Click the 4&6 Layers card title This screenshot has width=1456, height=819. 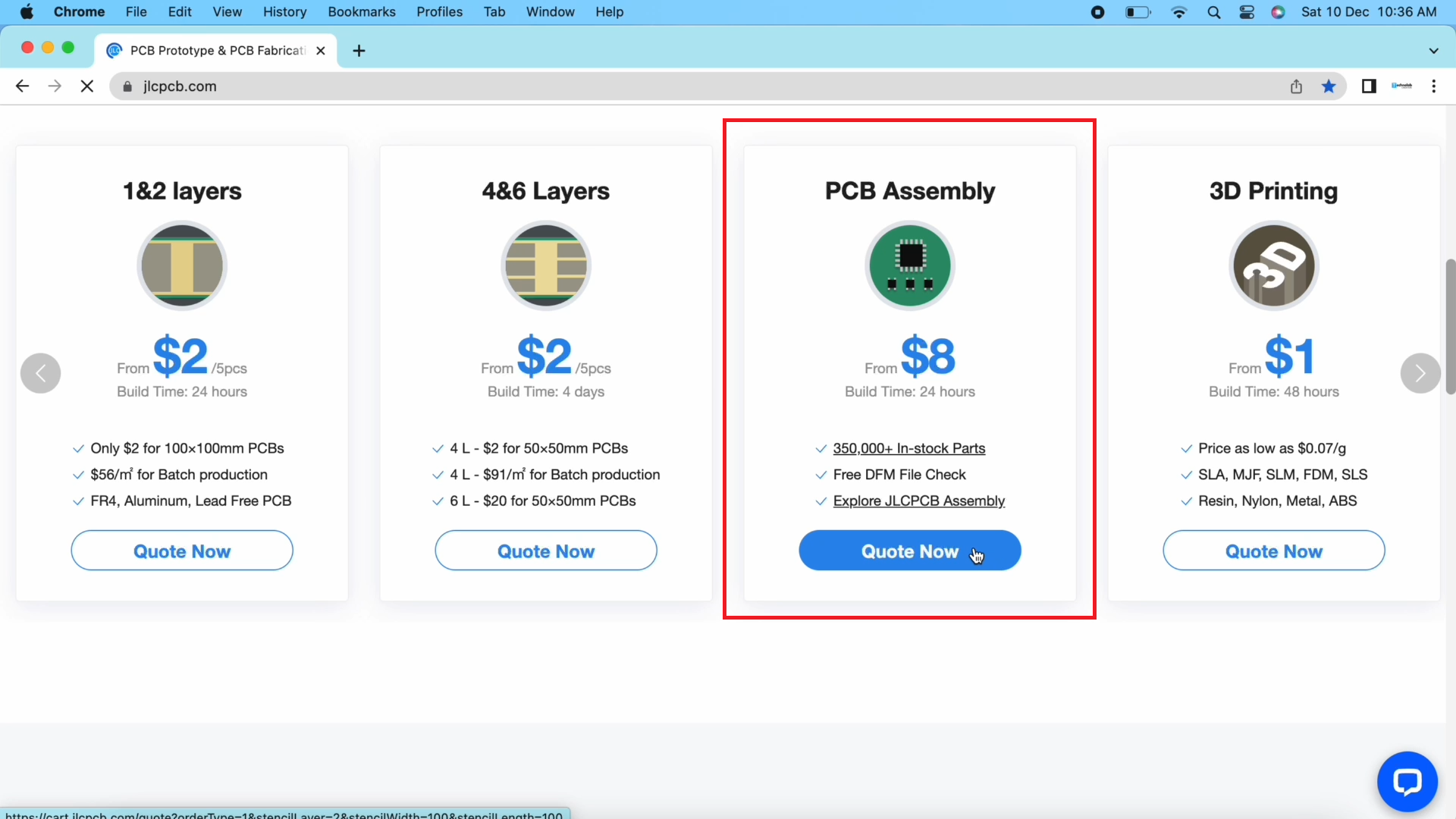pos(546,191)
